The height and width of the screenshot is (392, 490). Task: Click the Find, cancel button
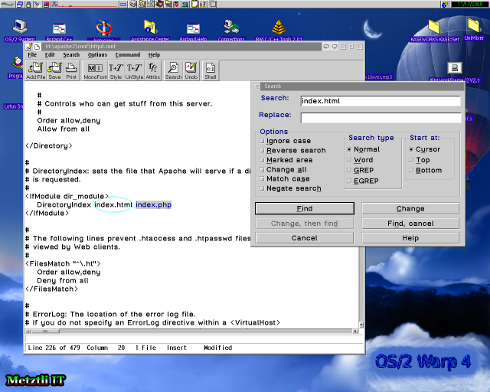[x=410, y=223]
